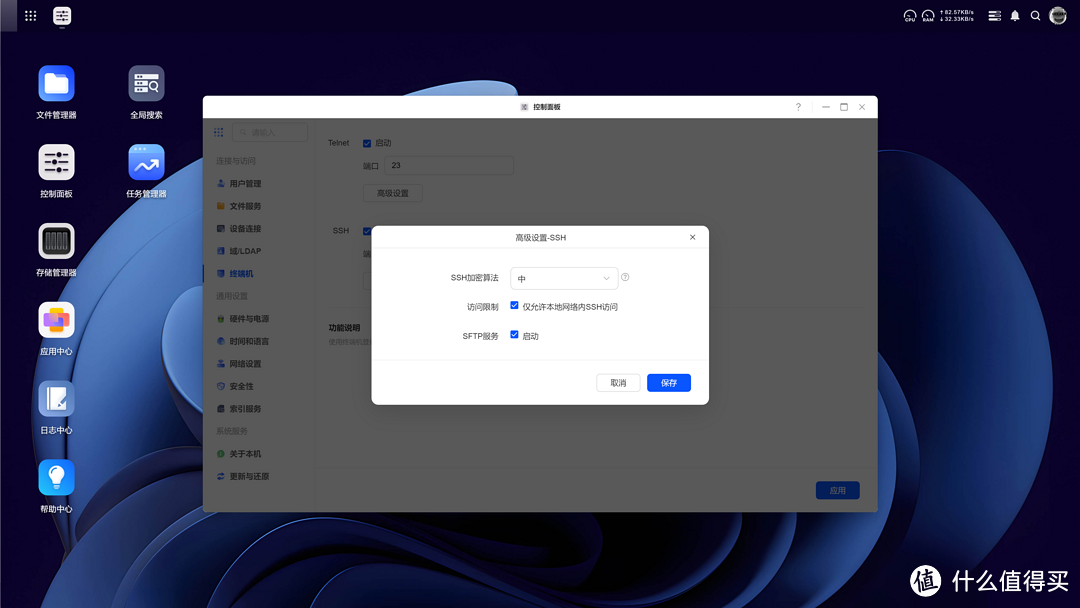The width and height of the screenshot is (1080, 608).
Task: Close the 高级设置-SSH dialog
Action: pos(692,238)
